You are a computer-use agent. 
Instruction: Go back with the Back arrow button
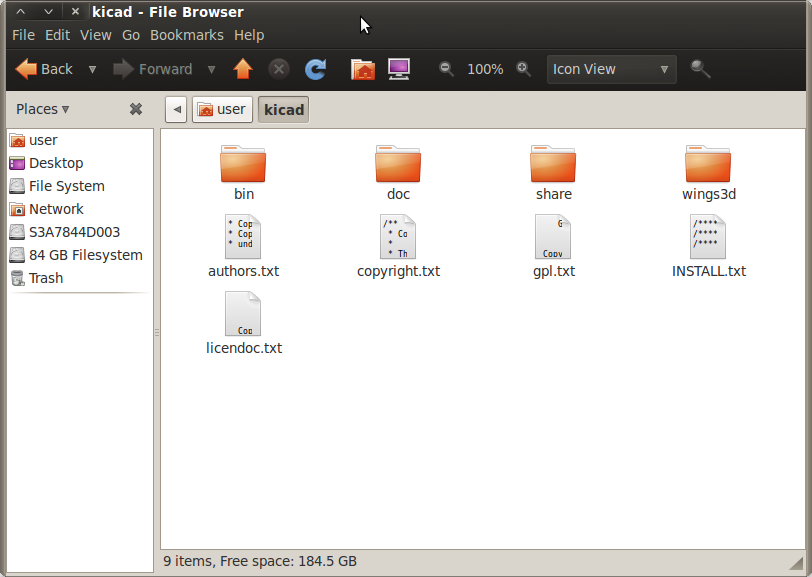pyautogui.click(x=44, y=69)
